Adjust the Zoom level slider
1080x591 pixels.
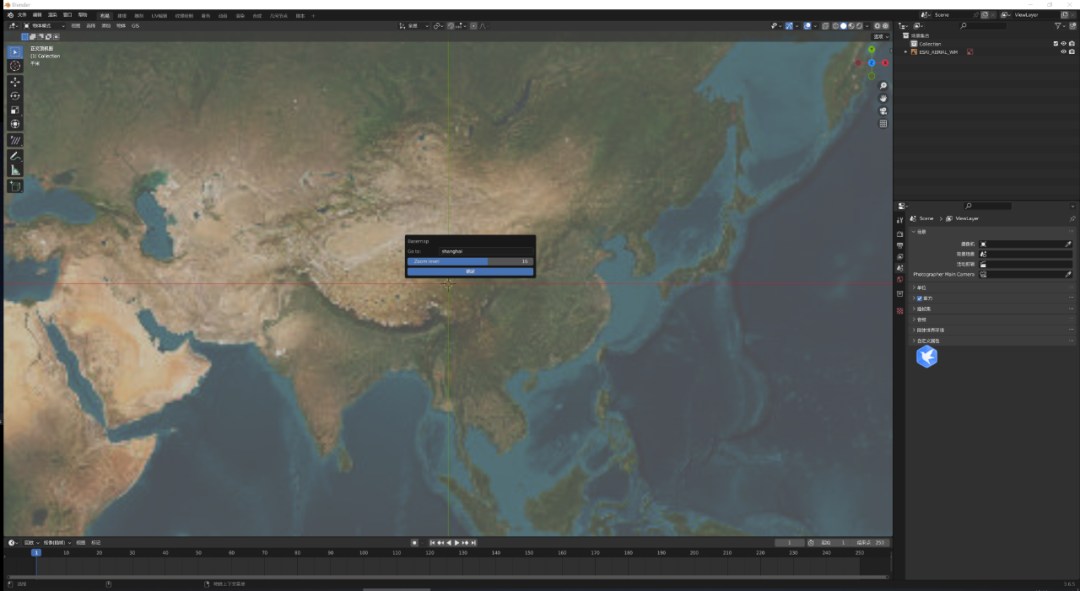470,262
